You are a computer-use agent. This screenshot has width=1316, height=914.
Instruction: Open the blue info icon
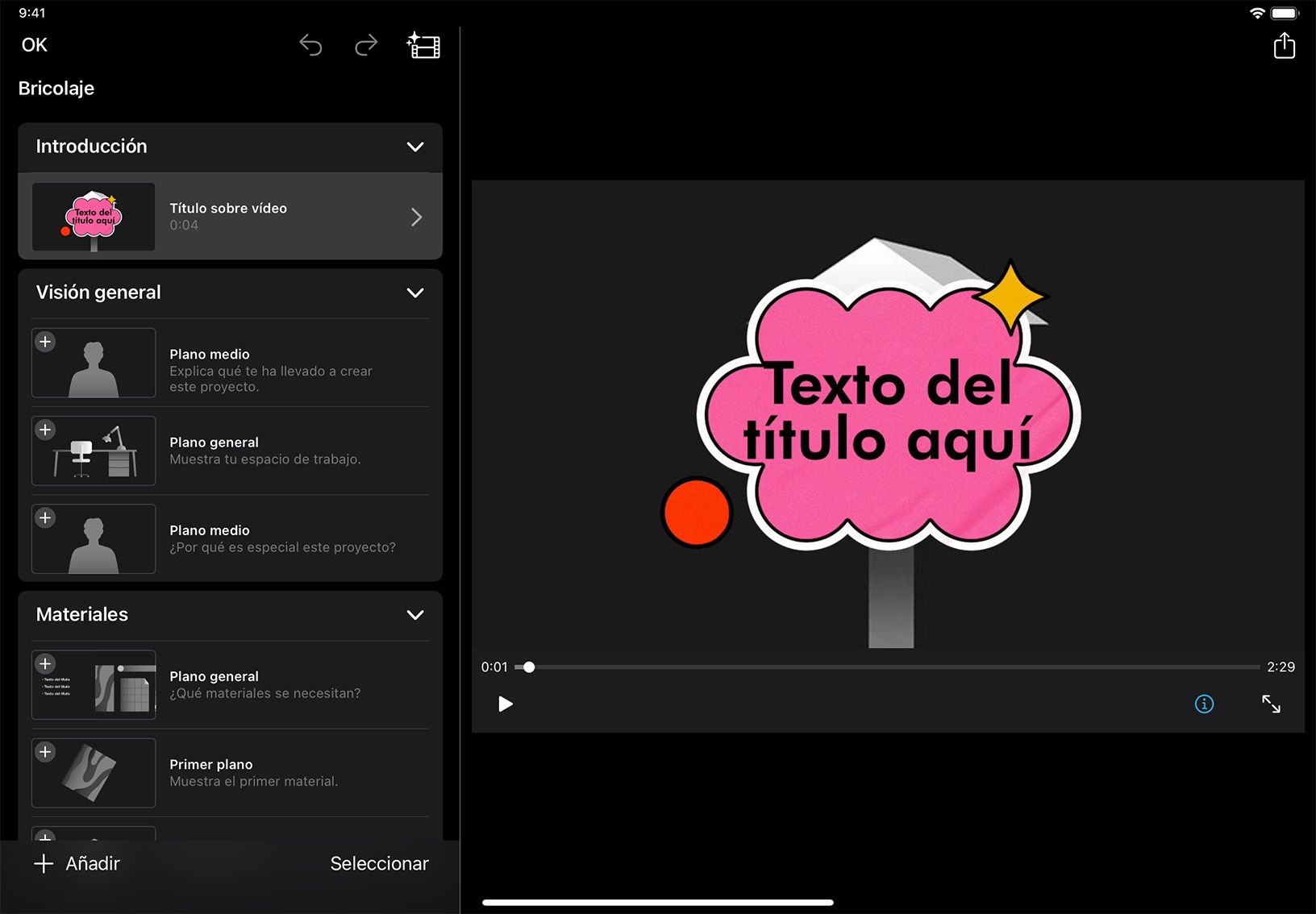pyautogui.click(x=1204, y=704)
